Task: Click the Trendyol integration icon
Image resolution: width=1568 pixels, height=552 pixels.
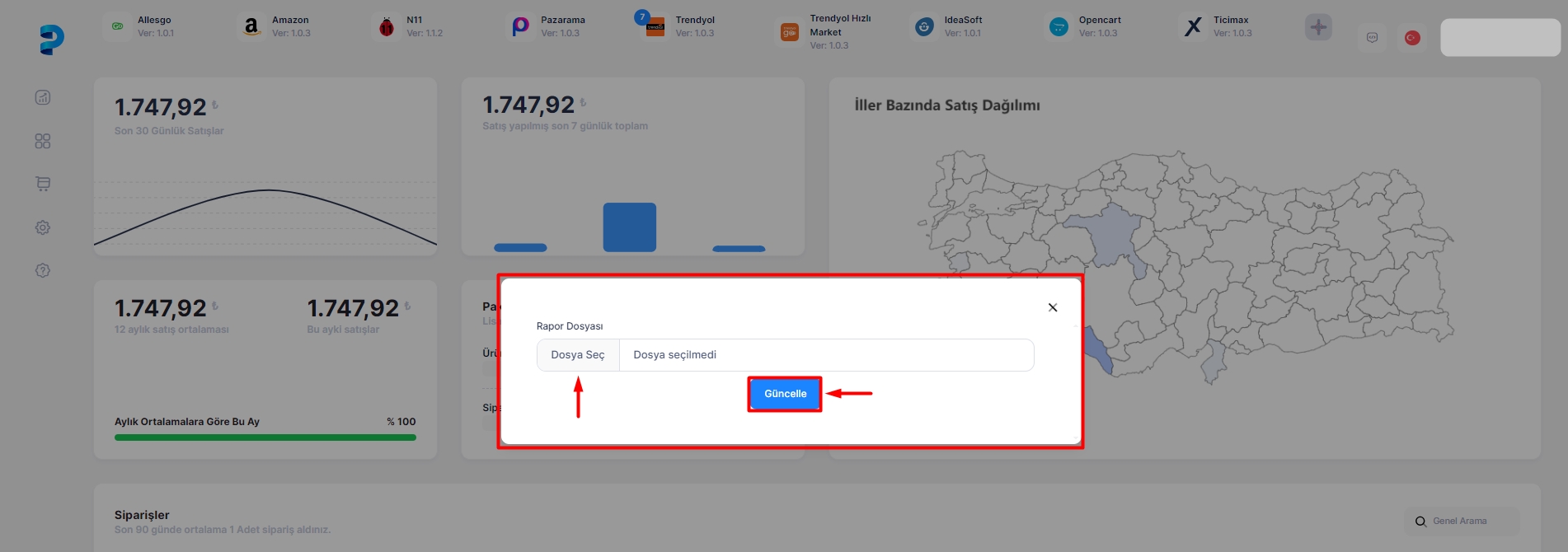Action: click(x=655, y=26)
